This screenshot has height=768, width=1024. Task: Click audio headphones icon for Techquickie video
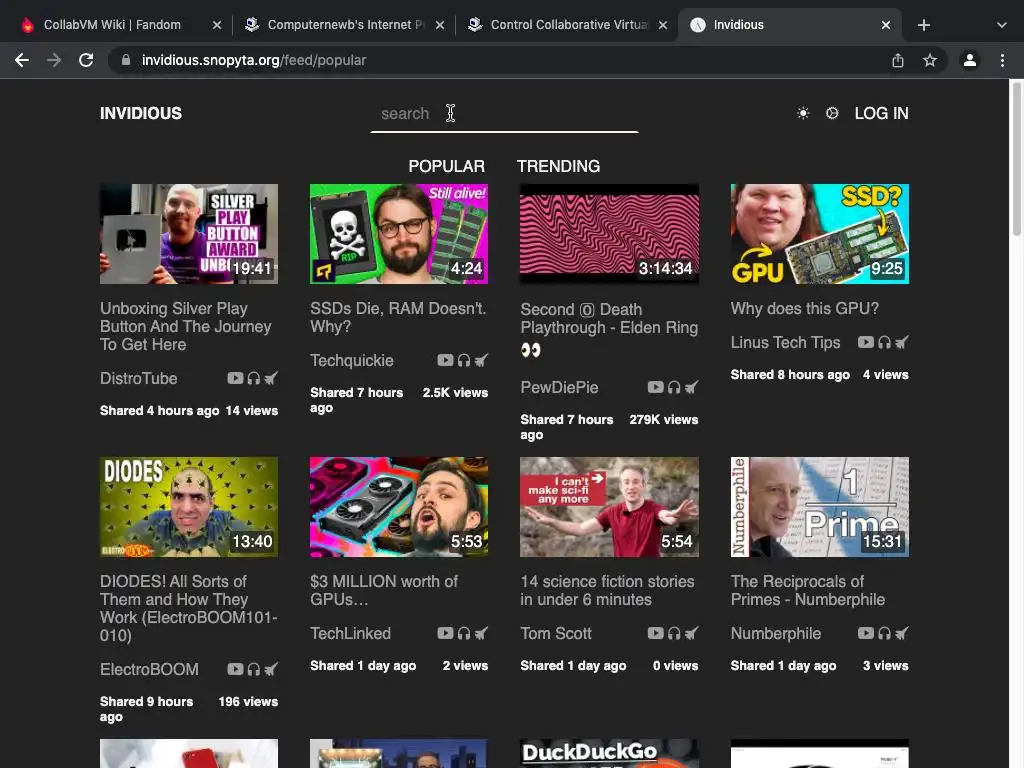tap(464, 360)
